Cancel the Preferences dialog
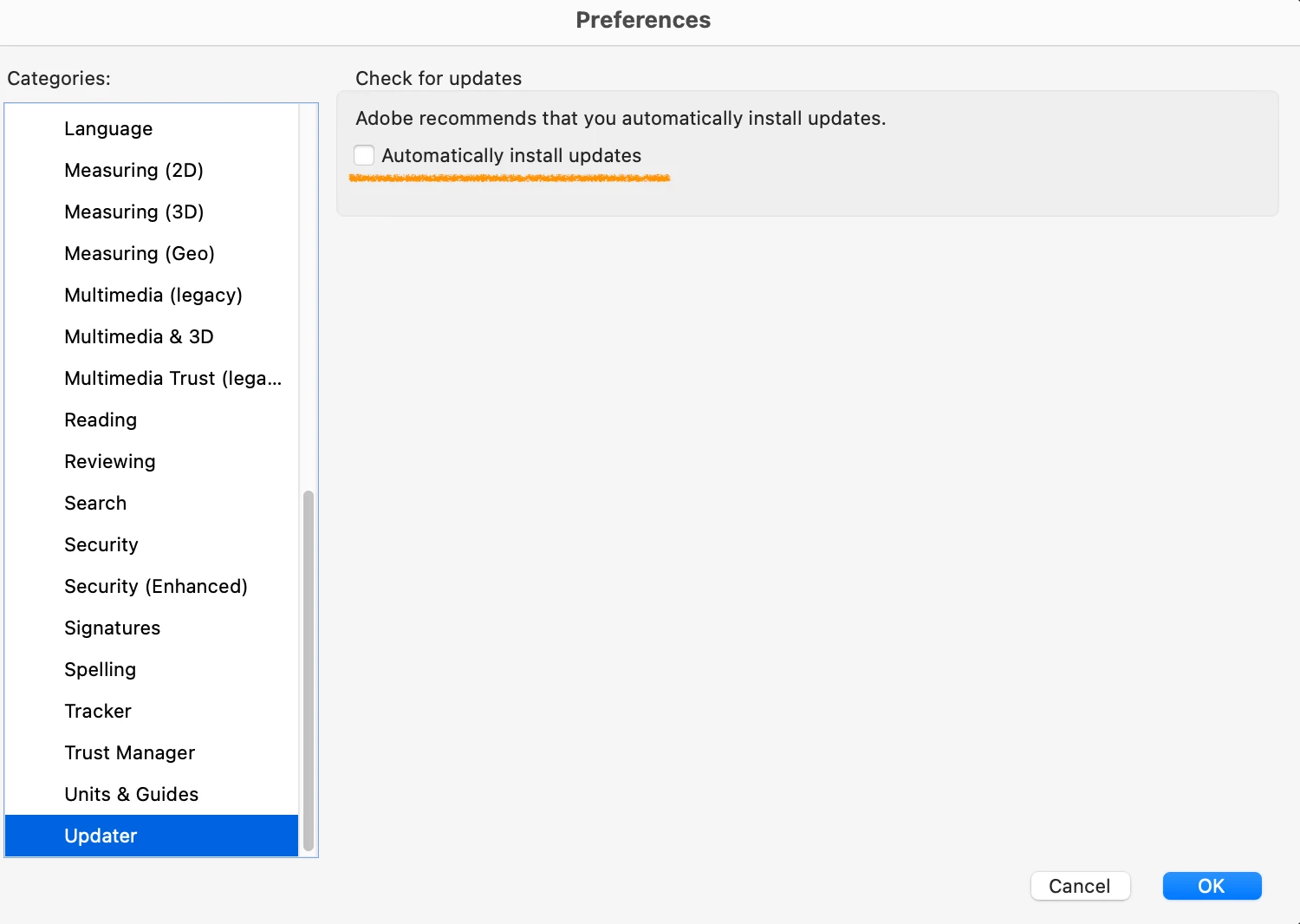Viewport: 1300px width, 924px height. [1080, 886]
